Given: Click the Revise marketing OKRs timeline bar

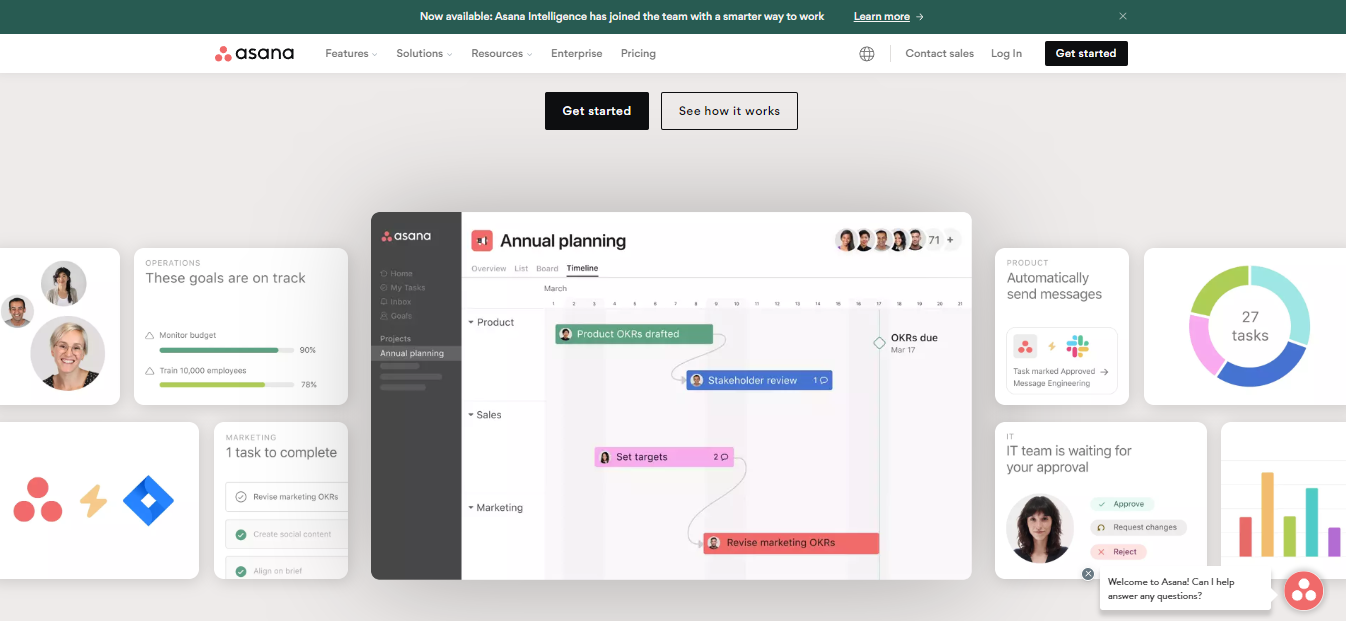Looking at the screenshot, I should click(x=791, y=543).
